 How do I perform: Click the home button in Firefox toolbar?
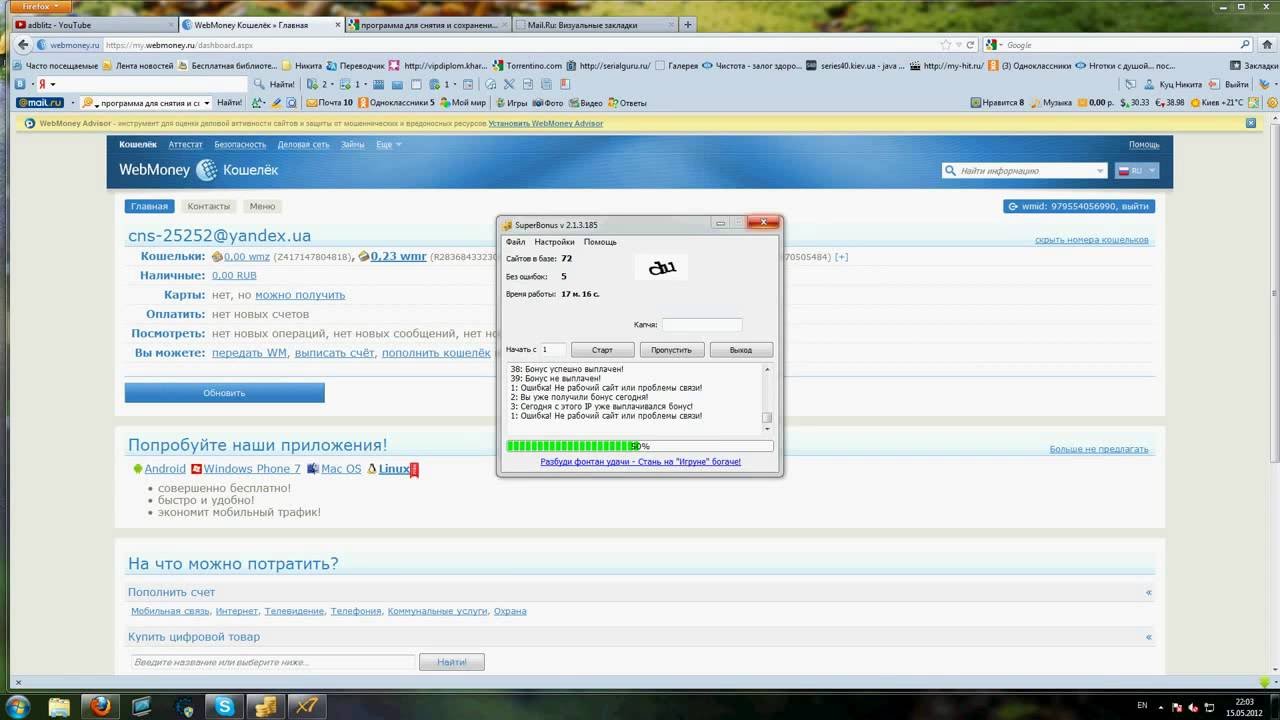[x=1266, y=45]
